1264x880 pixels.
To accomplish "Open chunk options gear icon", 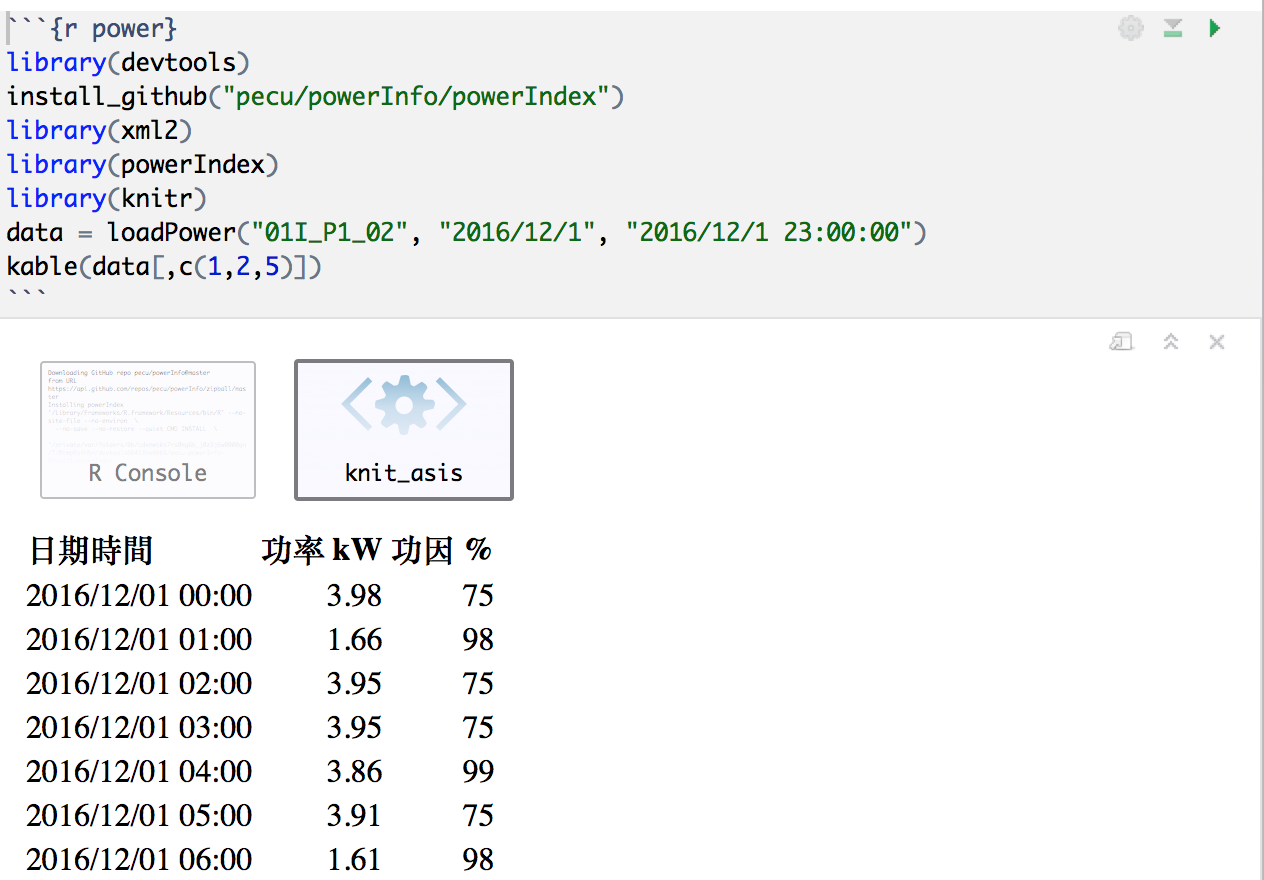I will pyautogui.click(x=1131, y=28).
